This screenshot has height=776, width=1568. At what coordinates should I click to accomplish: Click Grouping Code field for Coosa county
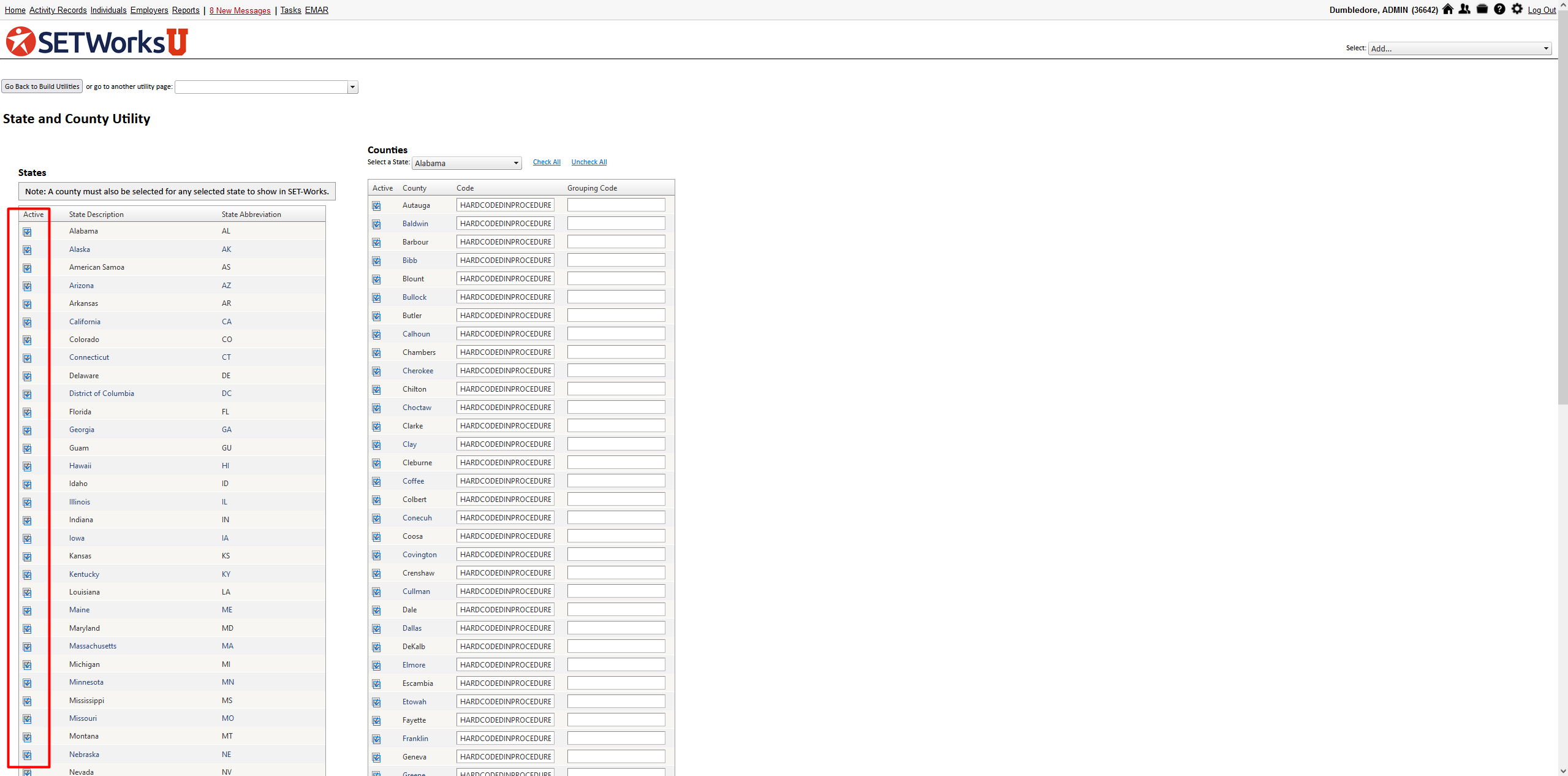click(x=616, y=536)
